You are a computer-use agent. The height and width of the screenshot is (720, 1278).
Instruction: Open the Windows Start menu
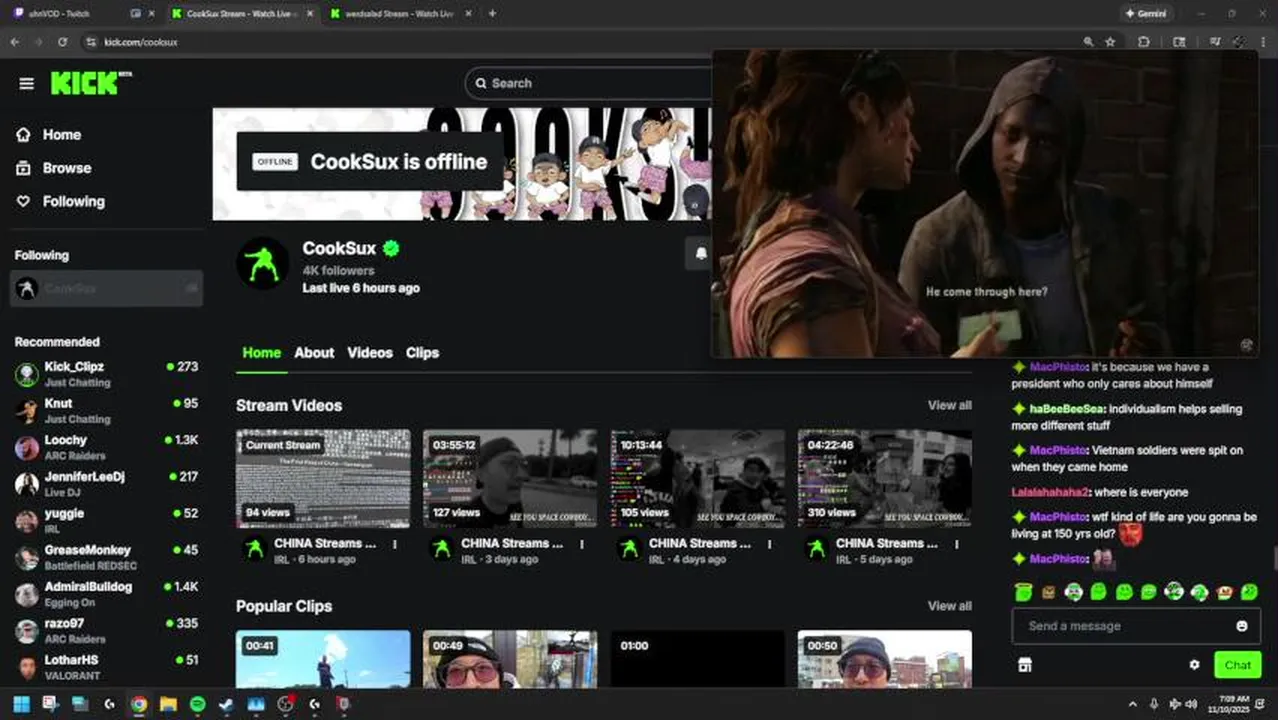click(x=21, y=704)
